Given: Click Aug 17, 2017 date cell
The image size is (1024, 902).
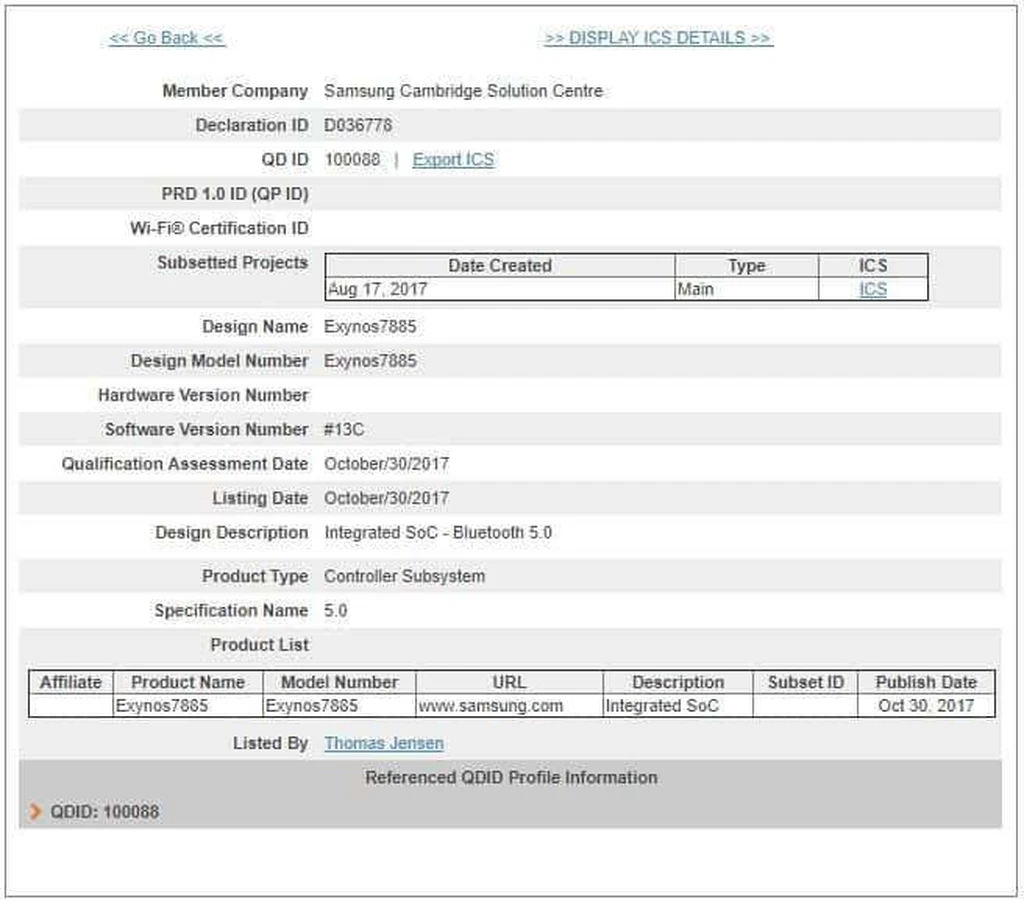Looking at the screenshot, I should [x=500, y=289].
